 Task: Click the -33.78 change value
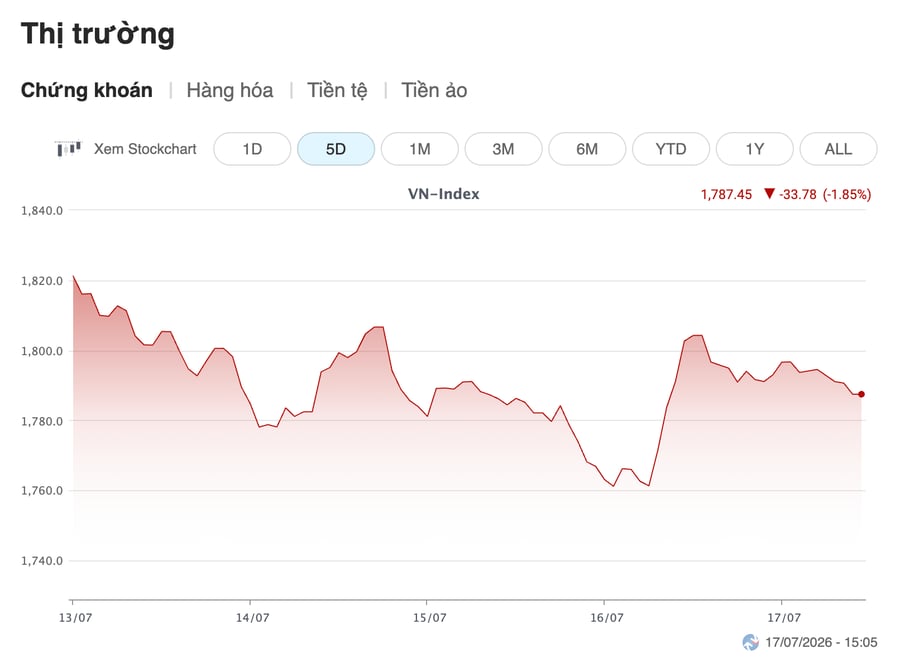[x=798, y=195]
